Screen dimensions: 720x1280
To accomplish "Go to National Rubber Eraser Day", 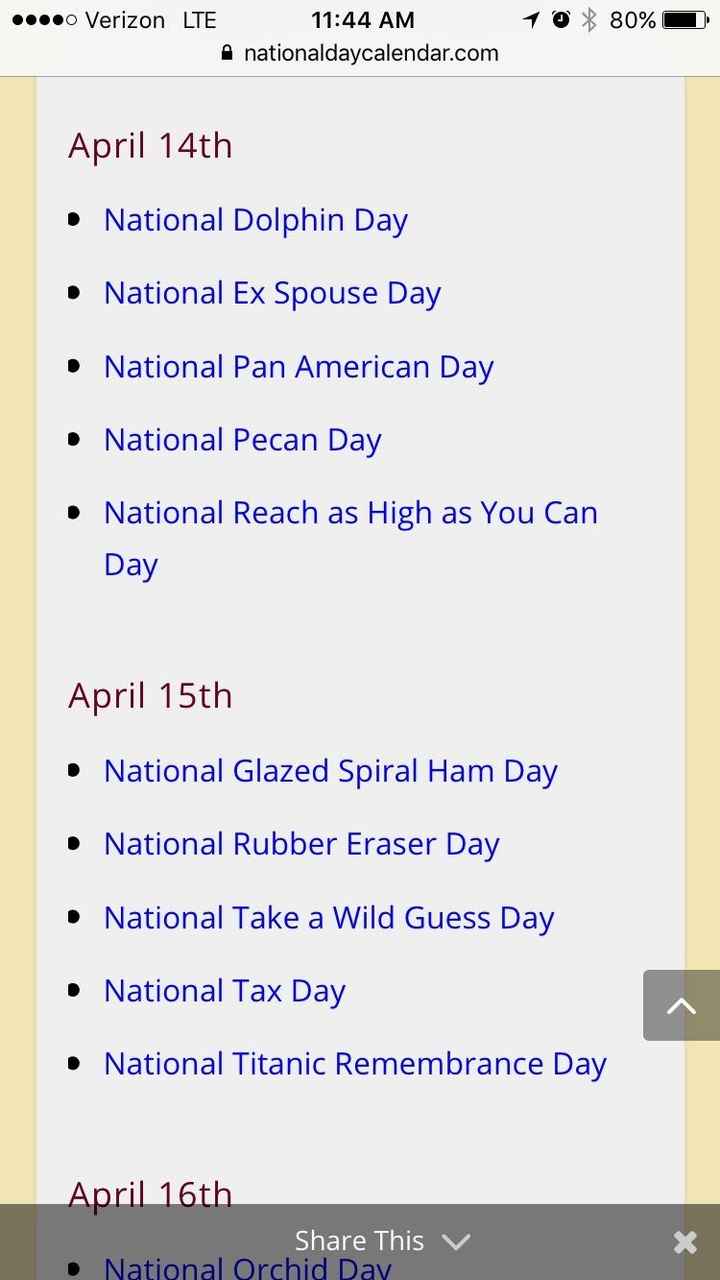I will (x=301, y=844).
